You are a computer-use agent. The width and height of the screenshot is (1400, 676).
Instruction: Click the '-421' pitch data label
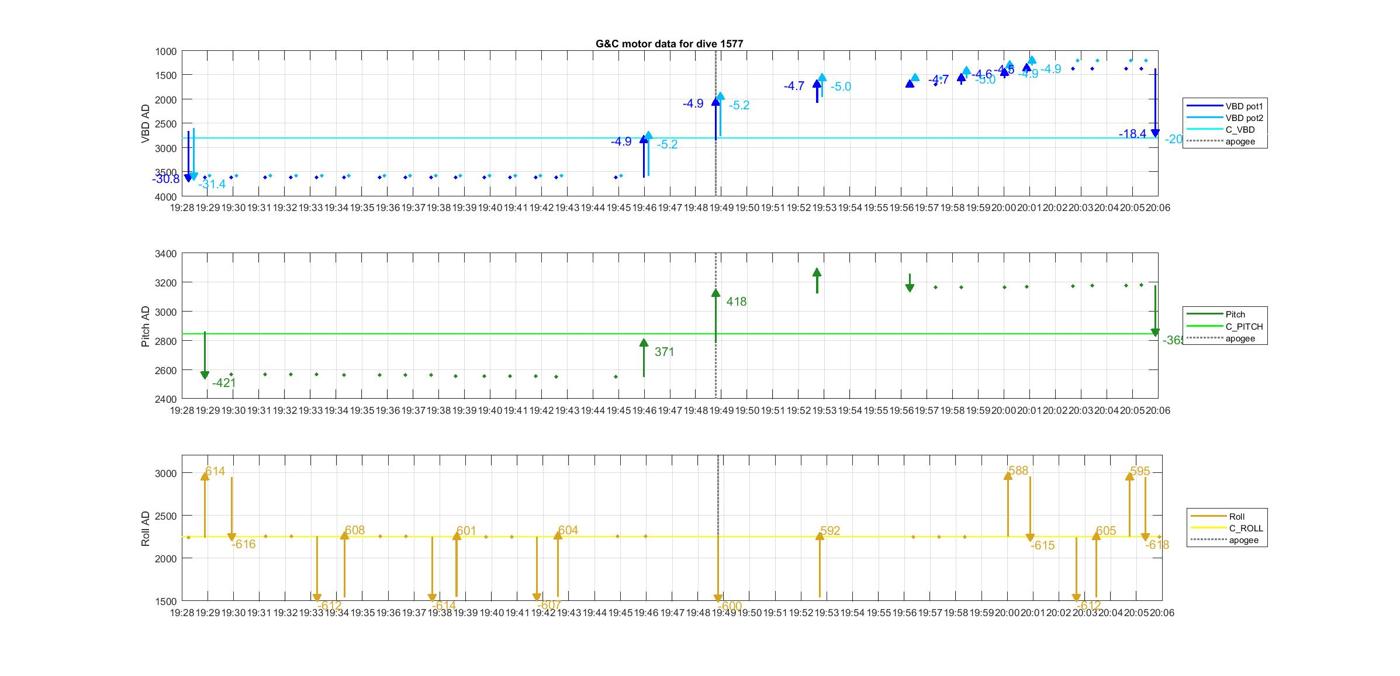pyautogui.click(x=224, y=383)
